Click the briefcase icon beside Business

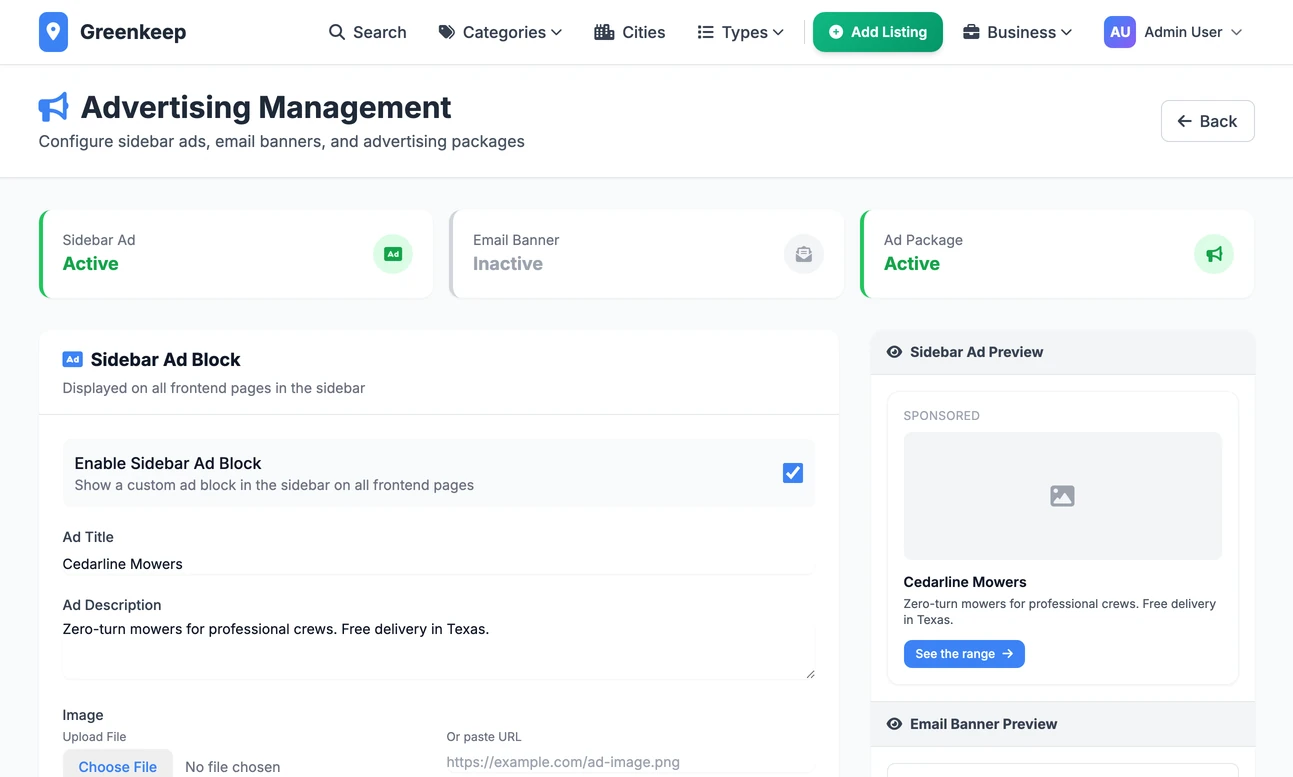coord(971,32)
